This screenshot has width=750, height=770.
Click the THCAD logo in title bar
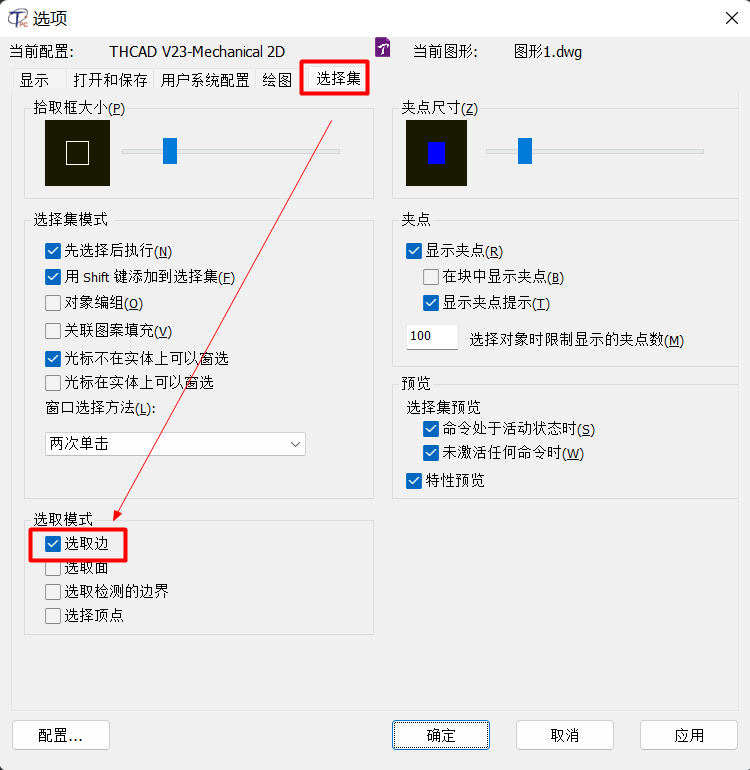point(18,18)
